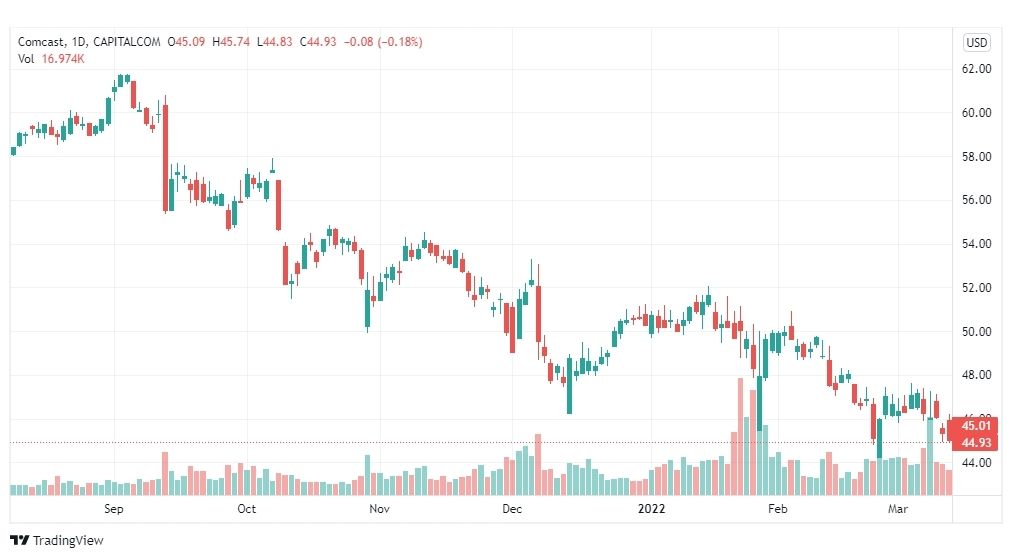1012x558 pixels.
Task: Click the USD currency button
Action: [x=977, y=43]
